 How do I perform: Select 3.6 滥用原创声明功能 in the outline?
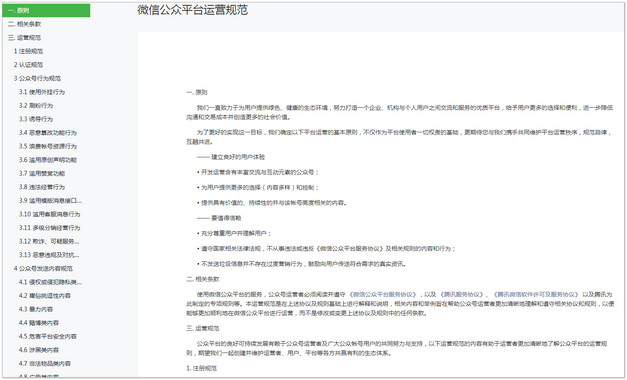point(48,160)
